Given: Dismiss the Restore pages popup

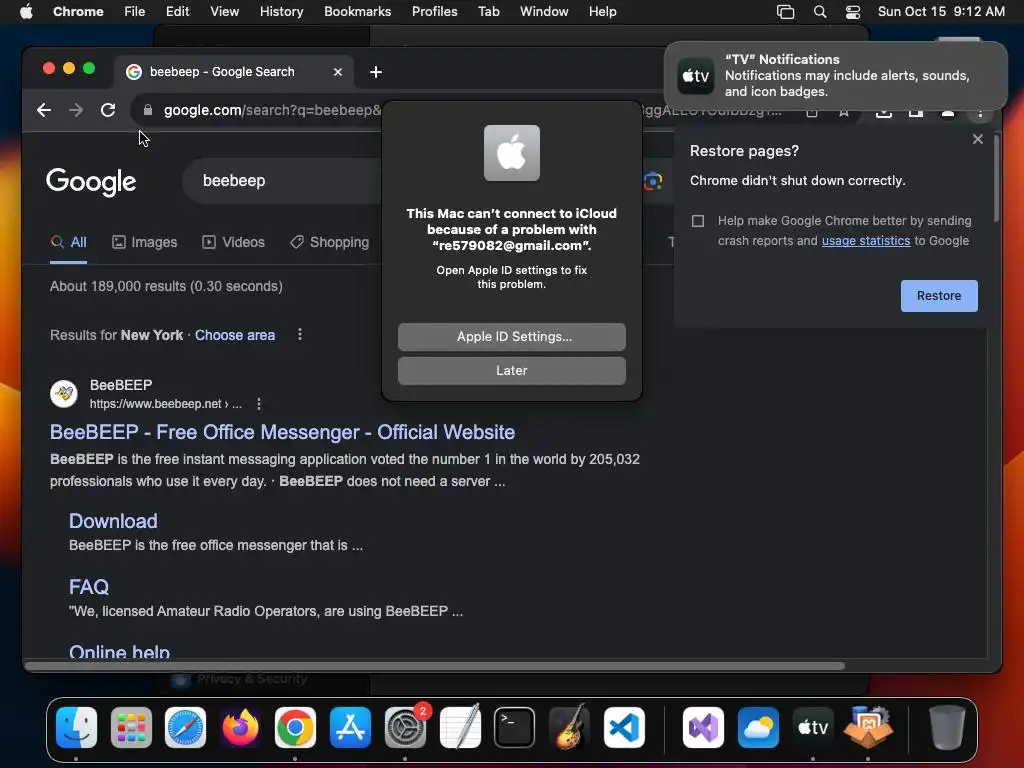Looking at the screenshot, I should [978, 139].
